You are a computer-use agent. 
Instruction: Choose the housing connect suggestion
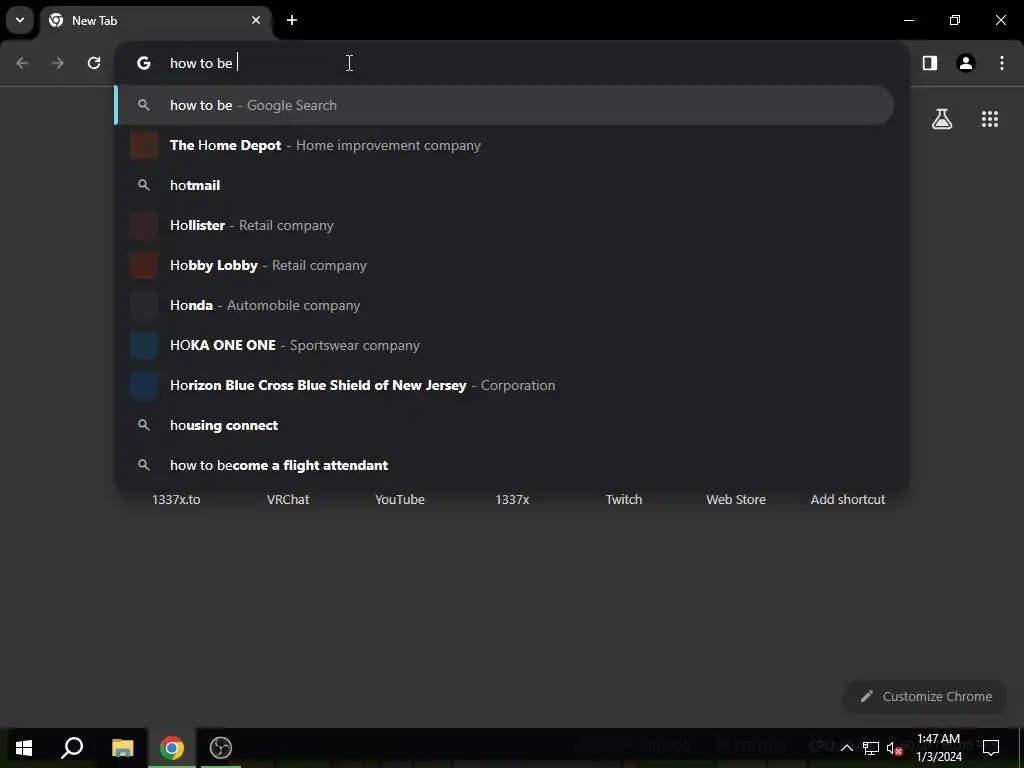pos(504,425)
